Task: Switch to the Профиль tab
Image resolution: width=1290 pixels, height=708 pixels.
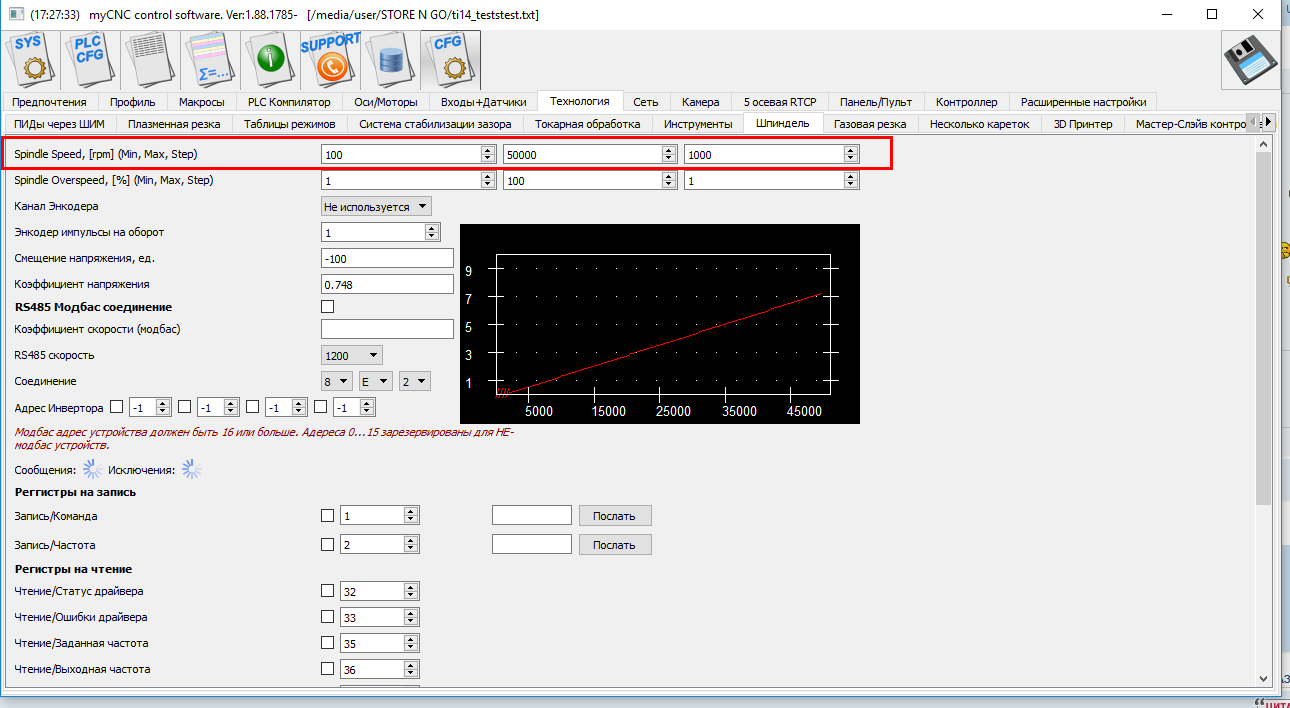Action: [x=133, y=102]
